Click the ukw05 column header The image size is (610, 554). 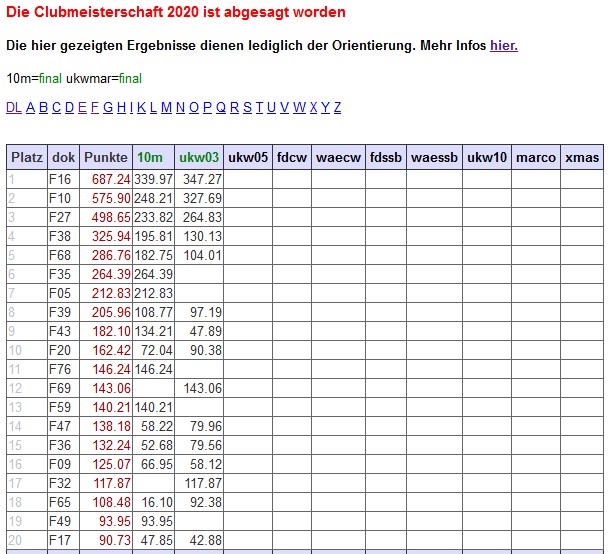(x=248, y=157)
